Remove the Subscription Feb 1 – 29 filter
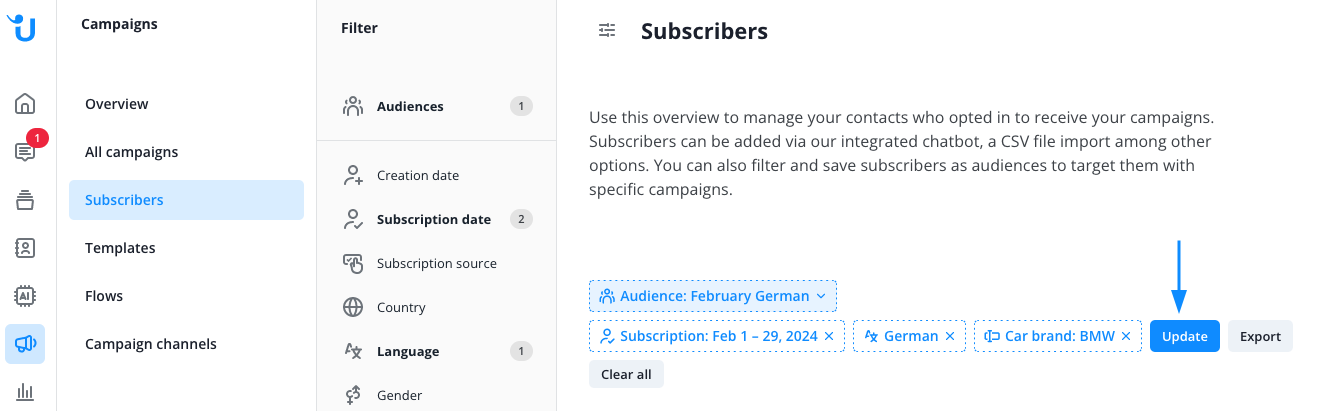 [x=829, y=336]
